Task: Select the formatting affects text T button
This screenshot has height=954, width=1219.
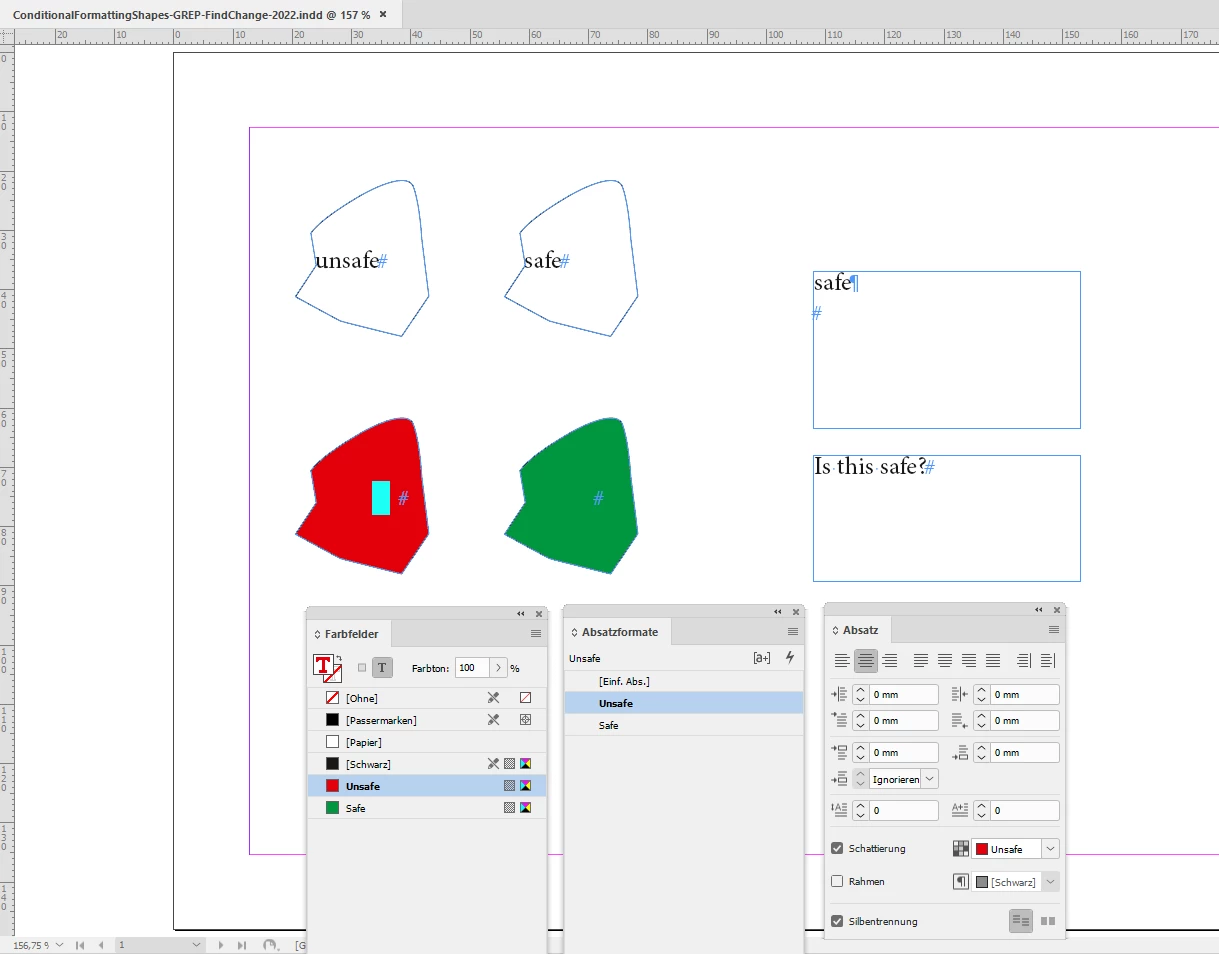Action: click(x=383, y=667)
